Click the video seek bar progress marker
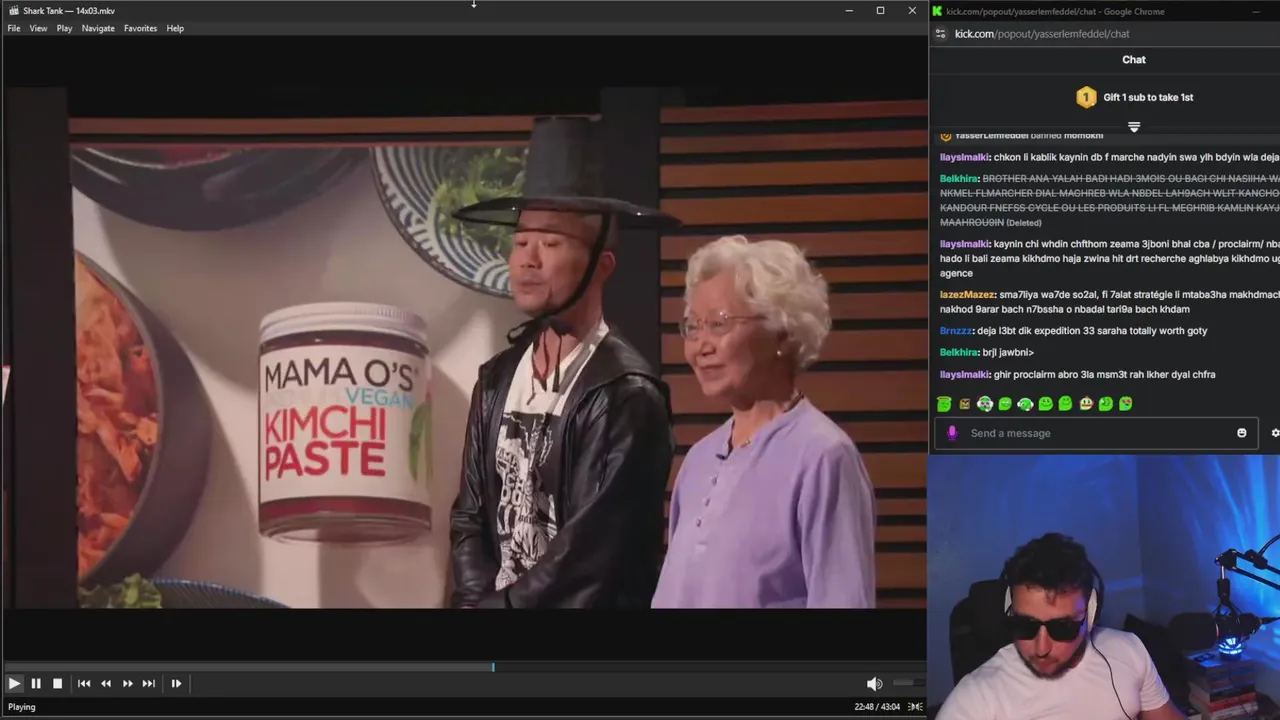This screenshot has width=1280, height=720. 493,667
